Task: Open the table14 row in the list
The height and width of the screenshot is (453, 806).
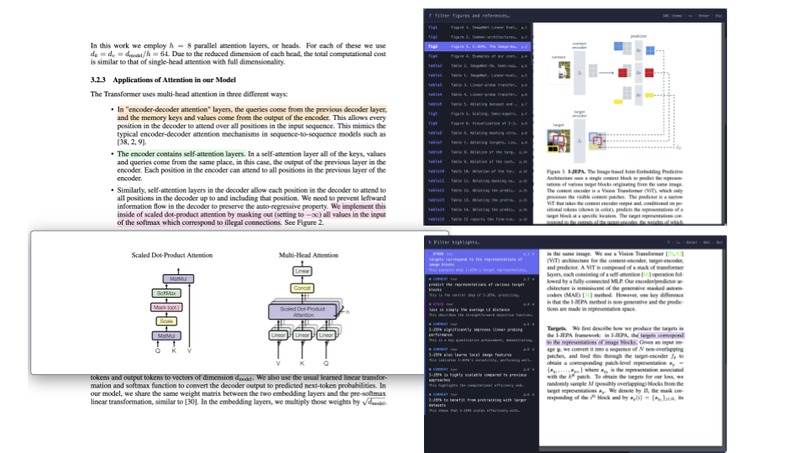Action: [478, 210]
